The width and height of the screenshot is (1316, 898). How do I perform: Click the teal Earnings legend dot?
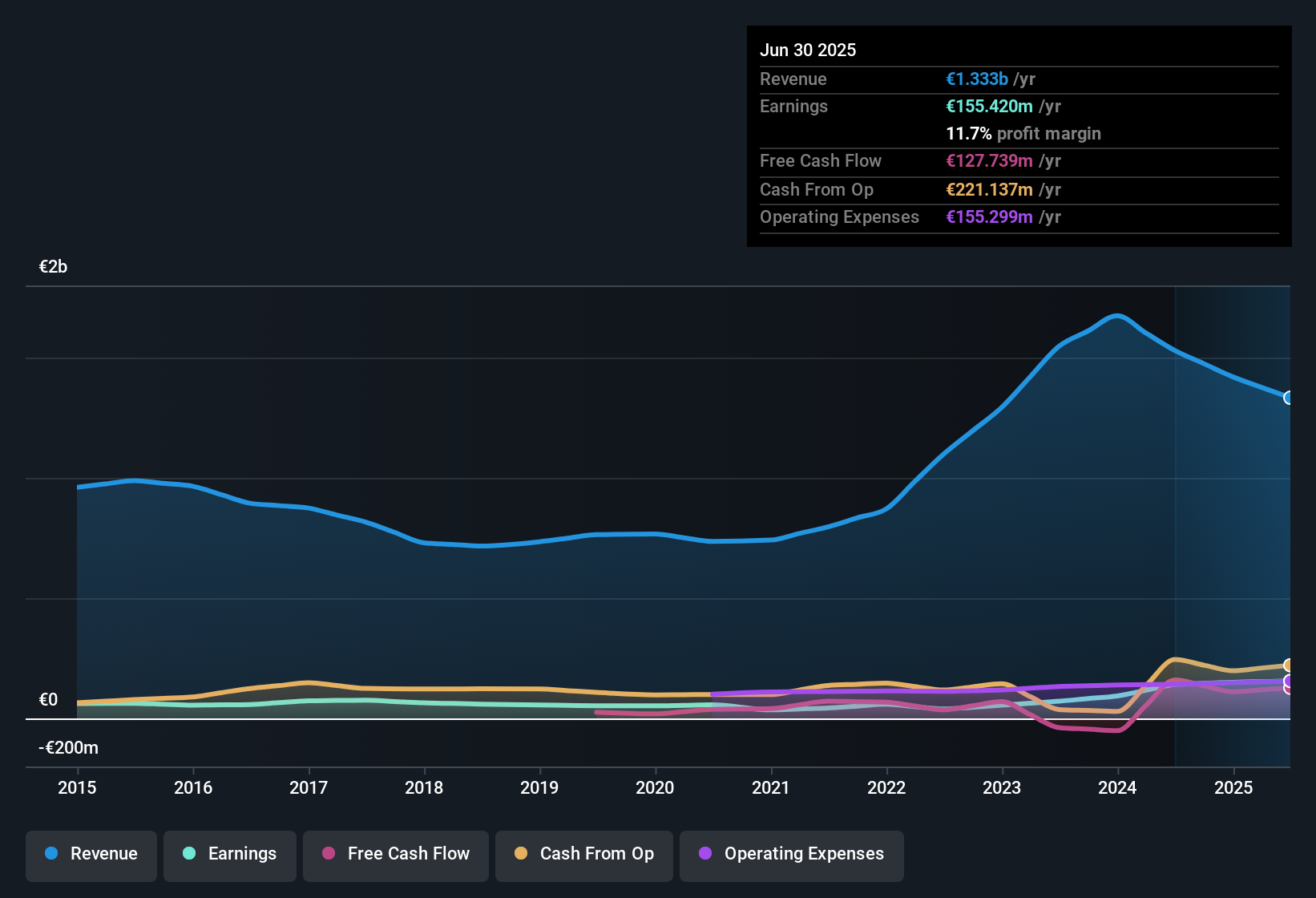click(x=189, y=854)
